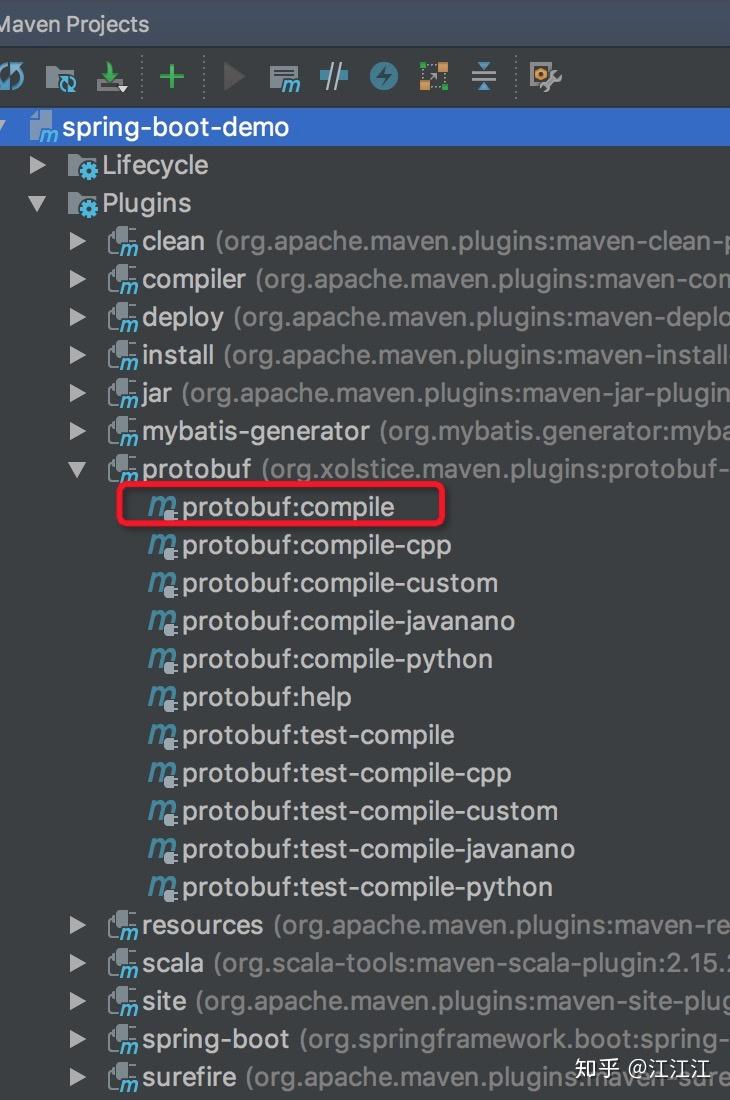Select the protobuf:test-compile-python goal
The width and height of the screenshot is (730, 1100).
click(x=366, y=887)
